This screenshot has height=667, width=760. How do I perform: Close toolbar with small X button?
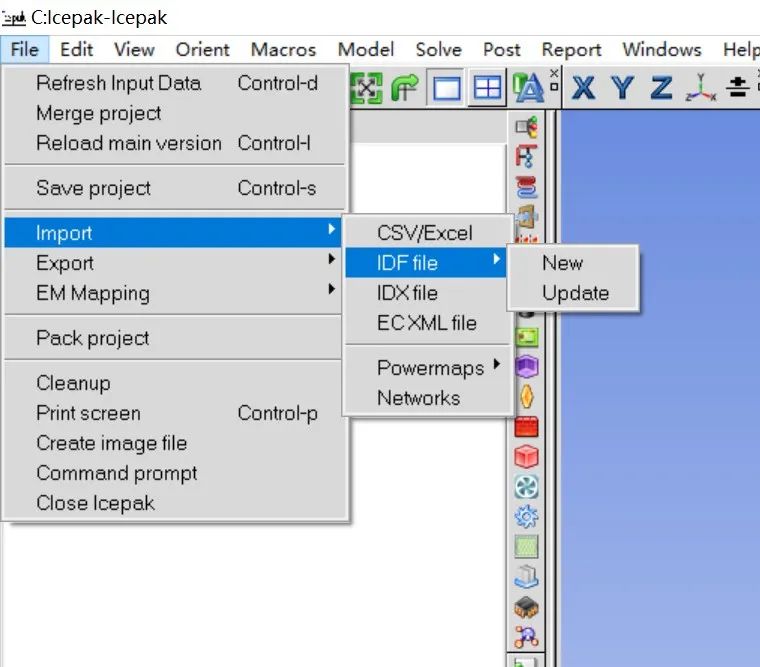(554, 73)
